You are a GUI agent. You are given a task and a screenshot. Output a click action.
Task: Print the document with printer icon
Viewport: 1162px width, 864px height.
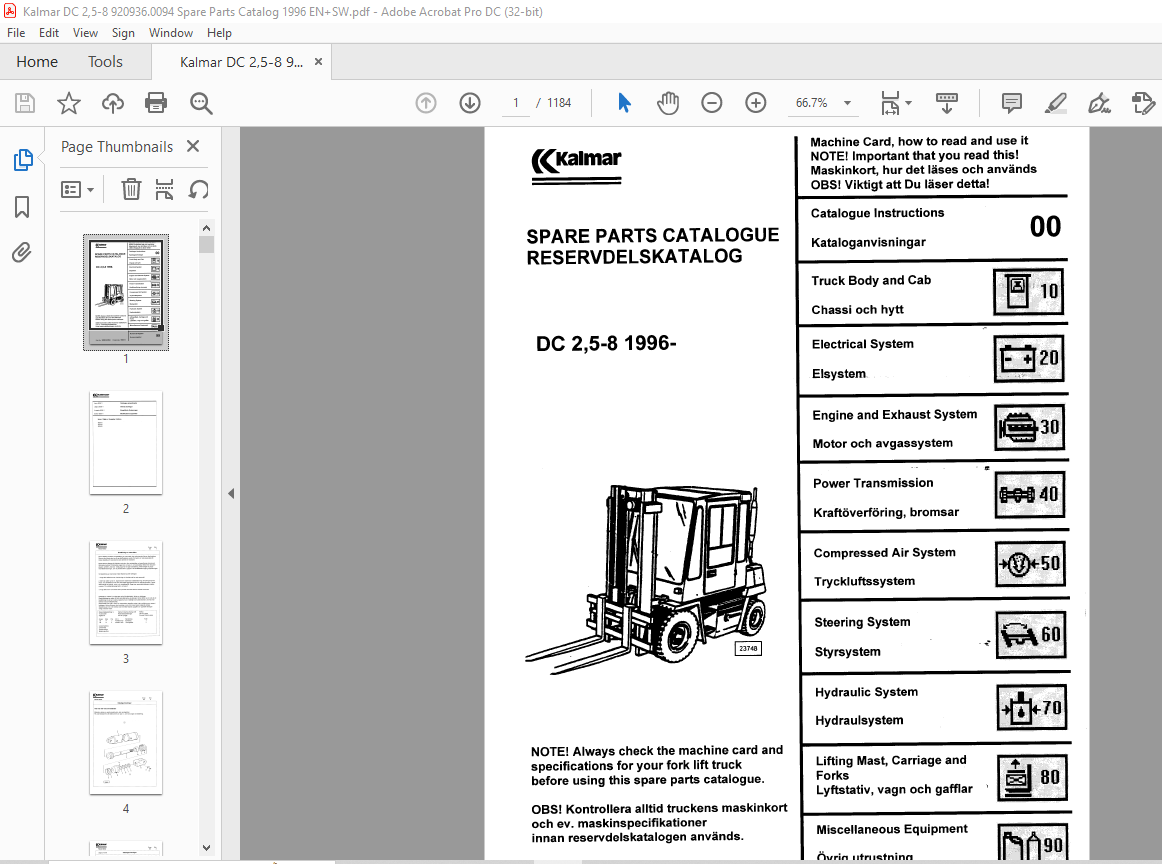156,103
